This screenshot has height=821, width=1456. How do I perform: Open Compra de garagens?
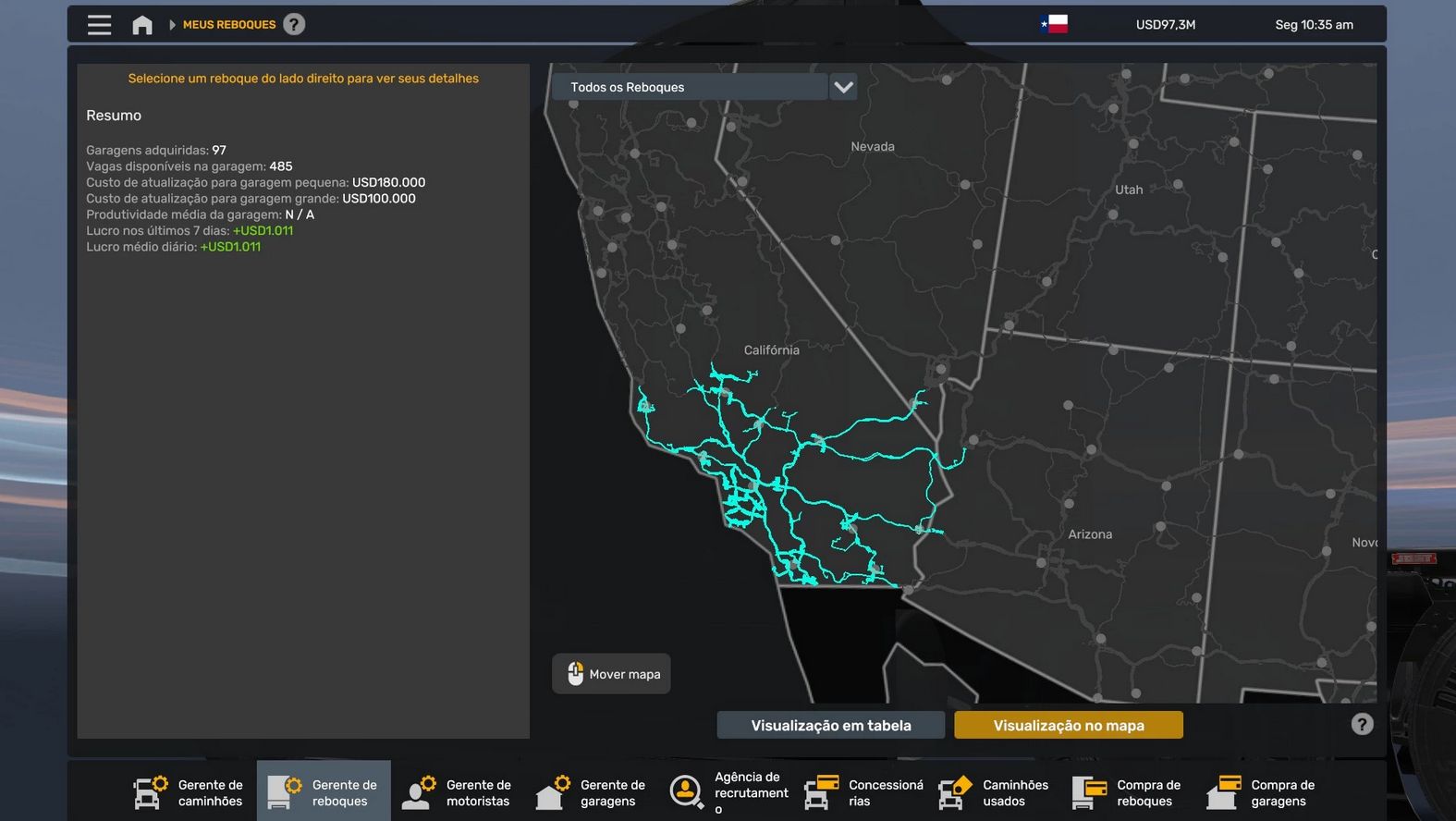click(1263, 792)
